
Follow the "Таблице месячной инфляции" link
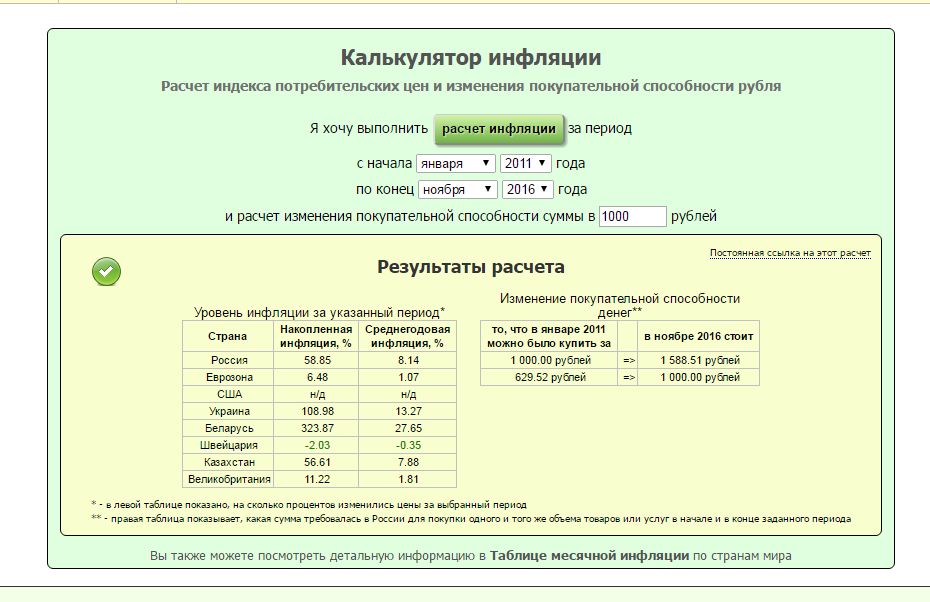(589, 554)
